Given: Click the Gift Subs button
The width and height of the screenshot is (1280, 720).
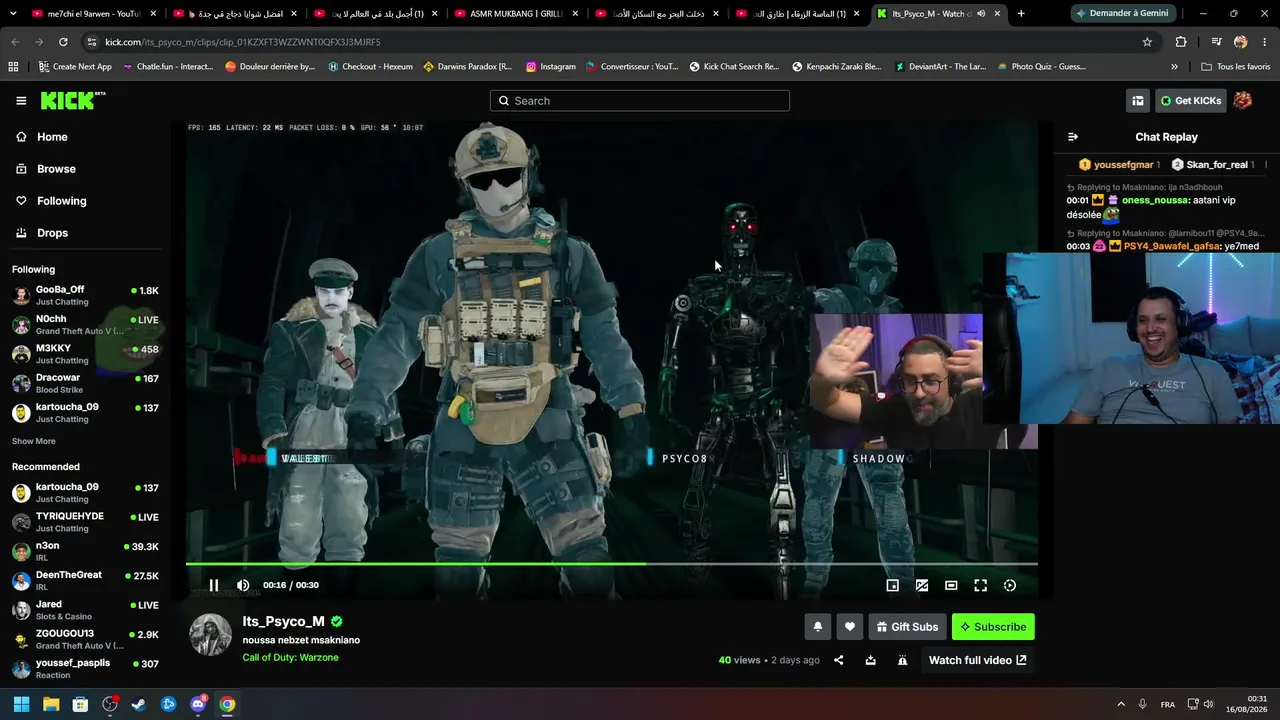Looking at the screenshot, I should tap(908, 627).
